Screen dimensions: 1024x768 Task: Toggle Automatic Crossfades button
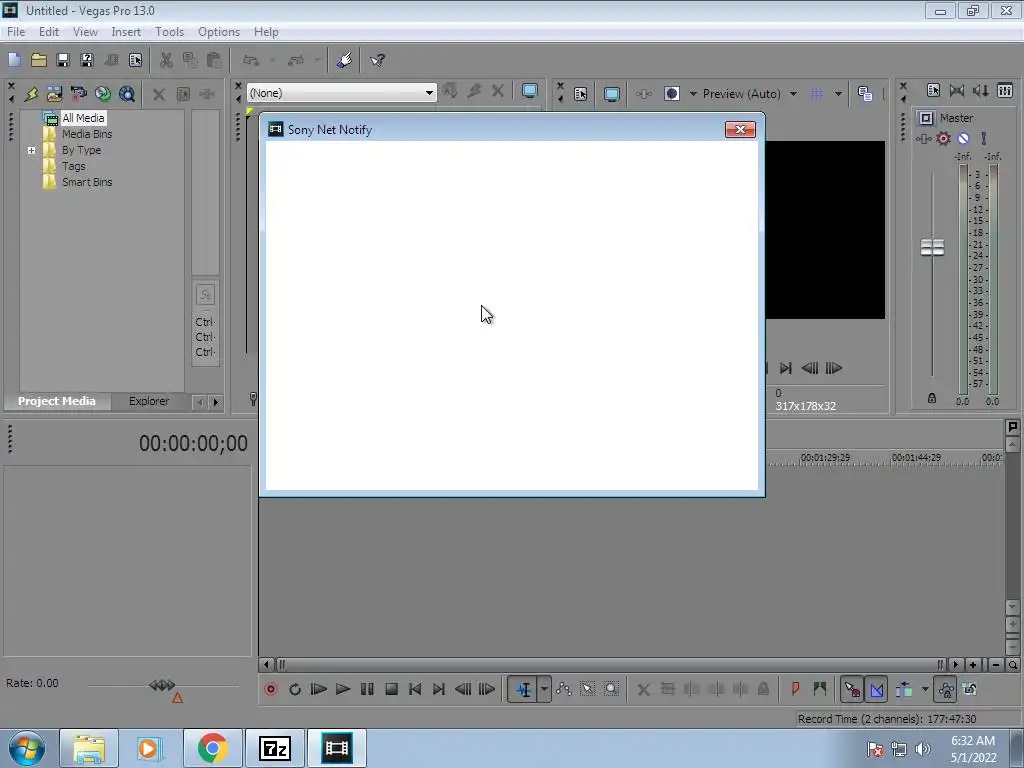coord(876,689)
